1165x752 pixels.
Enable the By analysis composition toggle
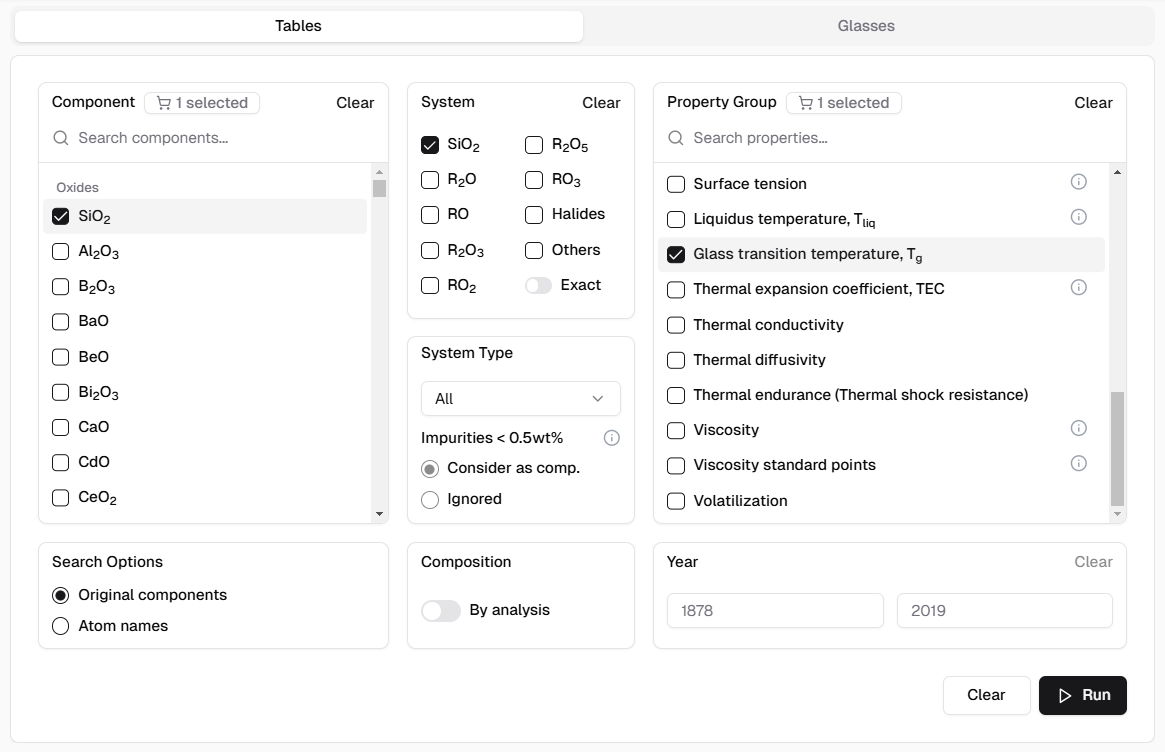[x=441, y=611]
